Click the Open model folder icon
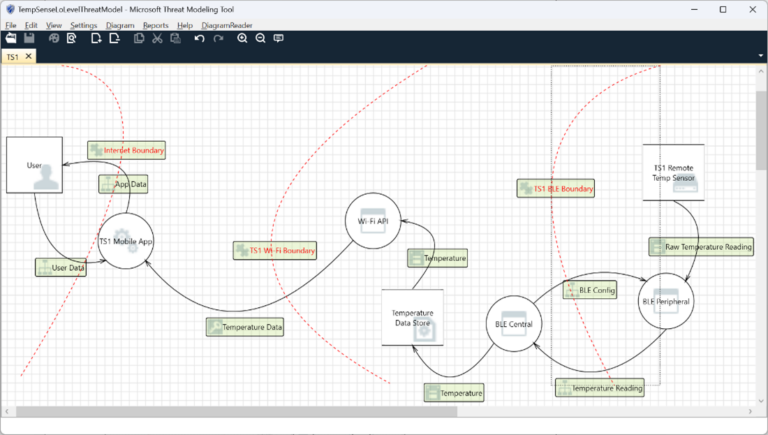The height and width of the screenshot is (435, 768). coord(11,38)
